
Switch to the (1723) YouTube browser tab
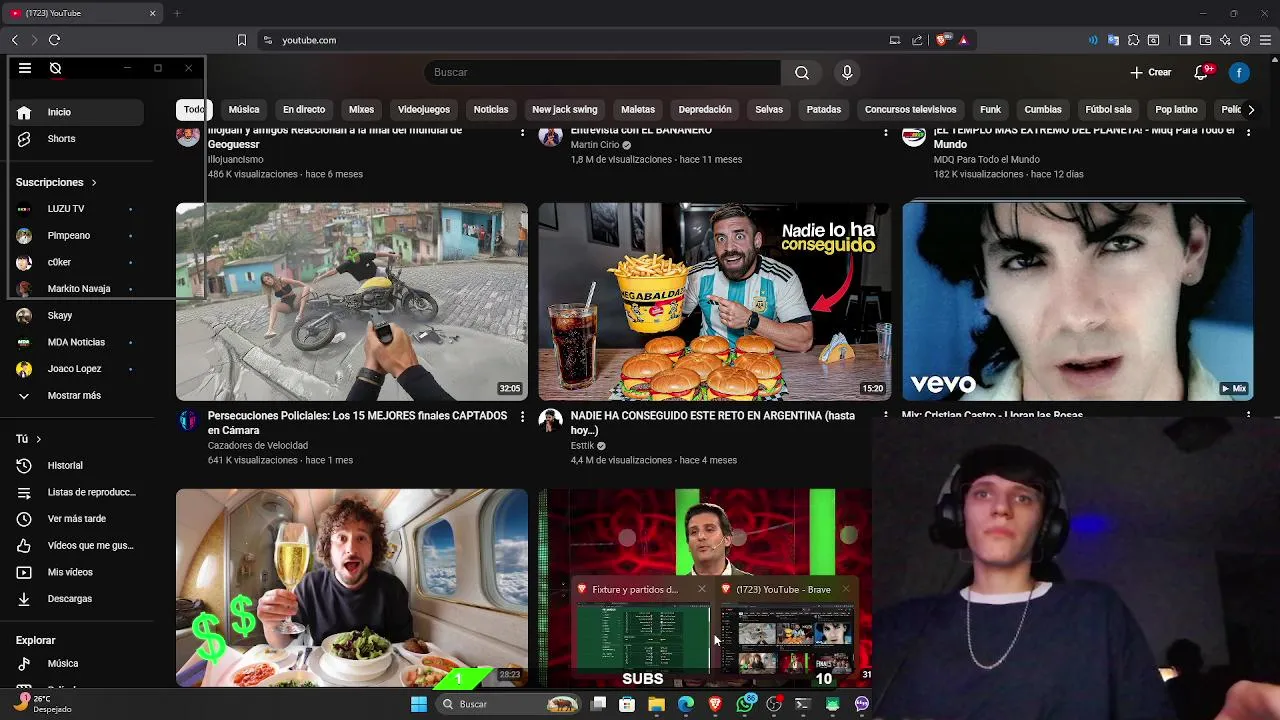(x=82, y=13)
